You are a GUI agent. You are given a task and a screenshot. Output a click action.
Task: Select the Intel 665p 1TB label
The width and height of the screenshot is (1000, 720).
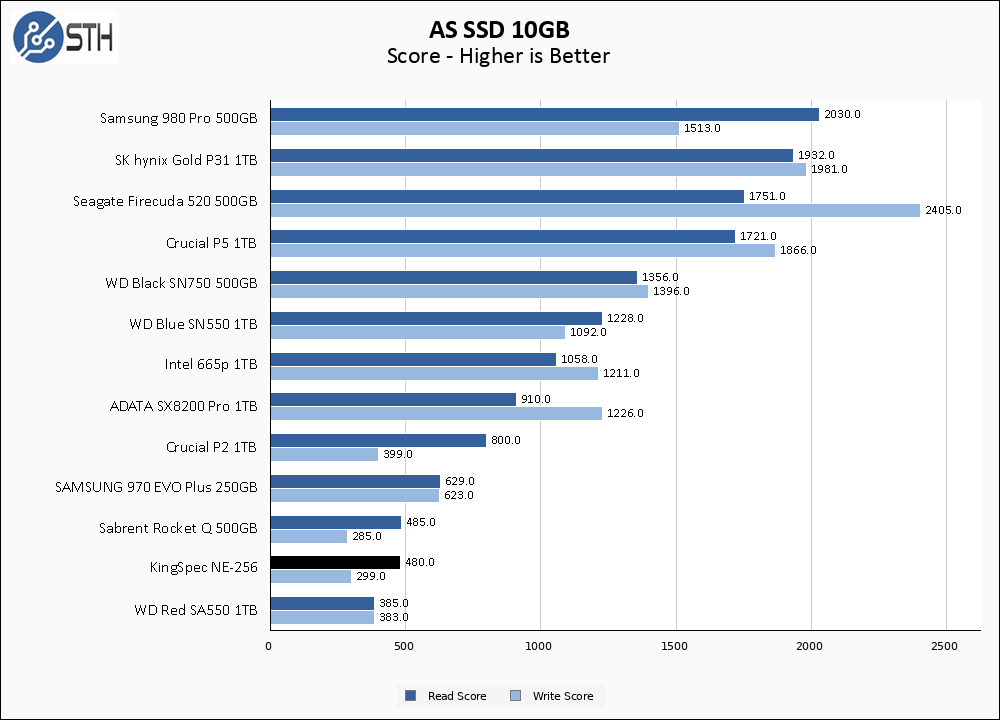211,364
